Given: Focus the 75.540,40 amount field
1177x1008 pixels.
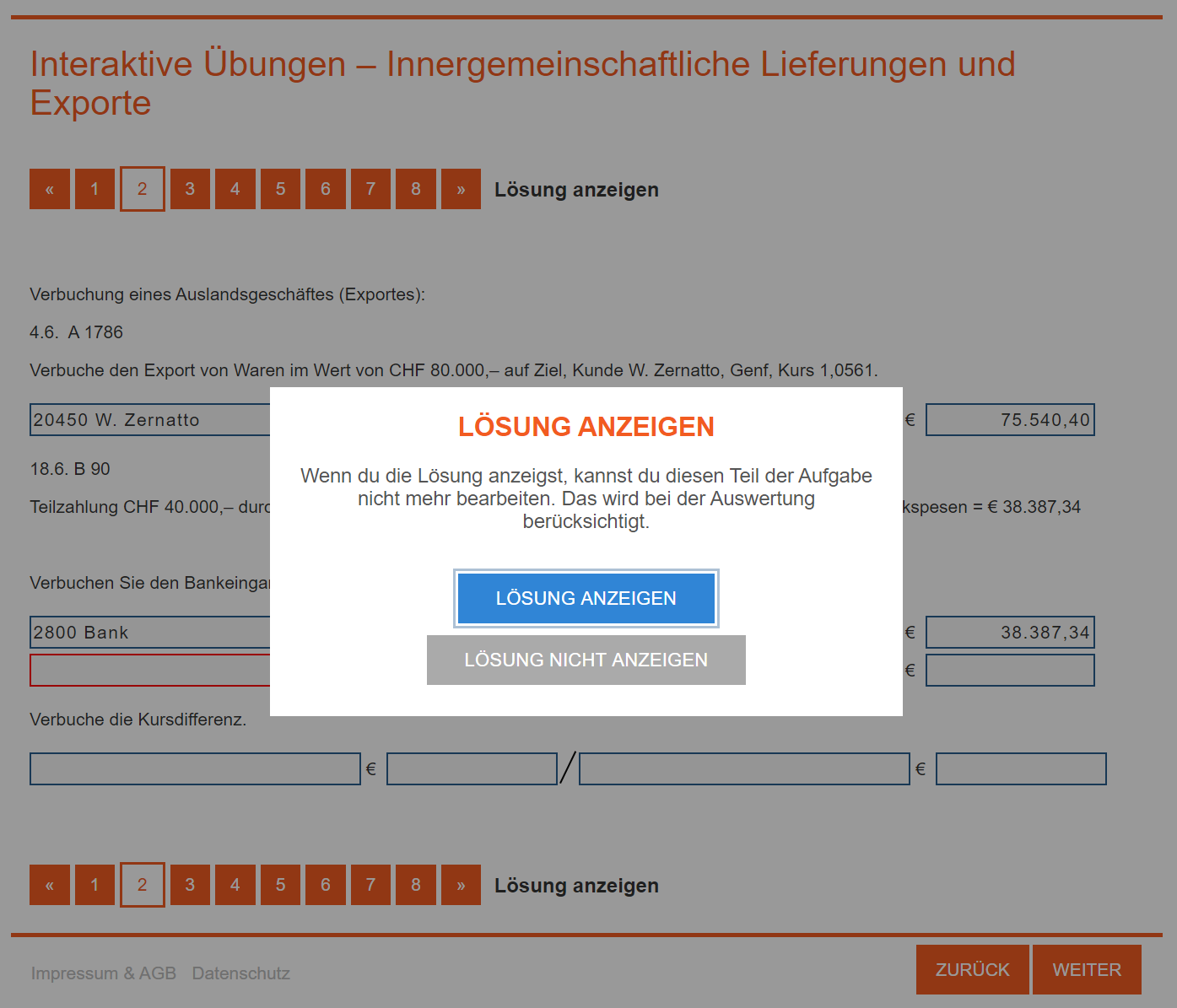Looking at the screenshot, I should (1010, 420).
